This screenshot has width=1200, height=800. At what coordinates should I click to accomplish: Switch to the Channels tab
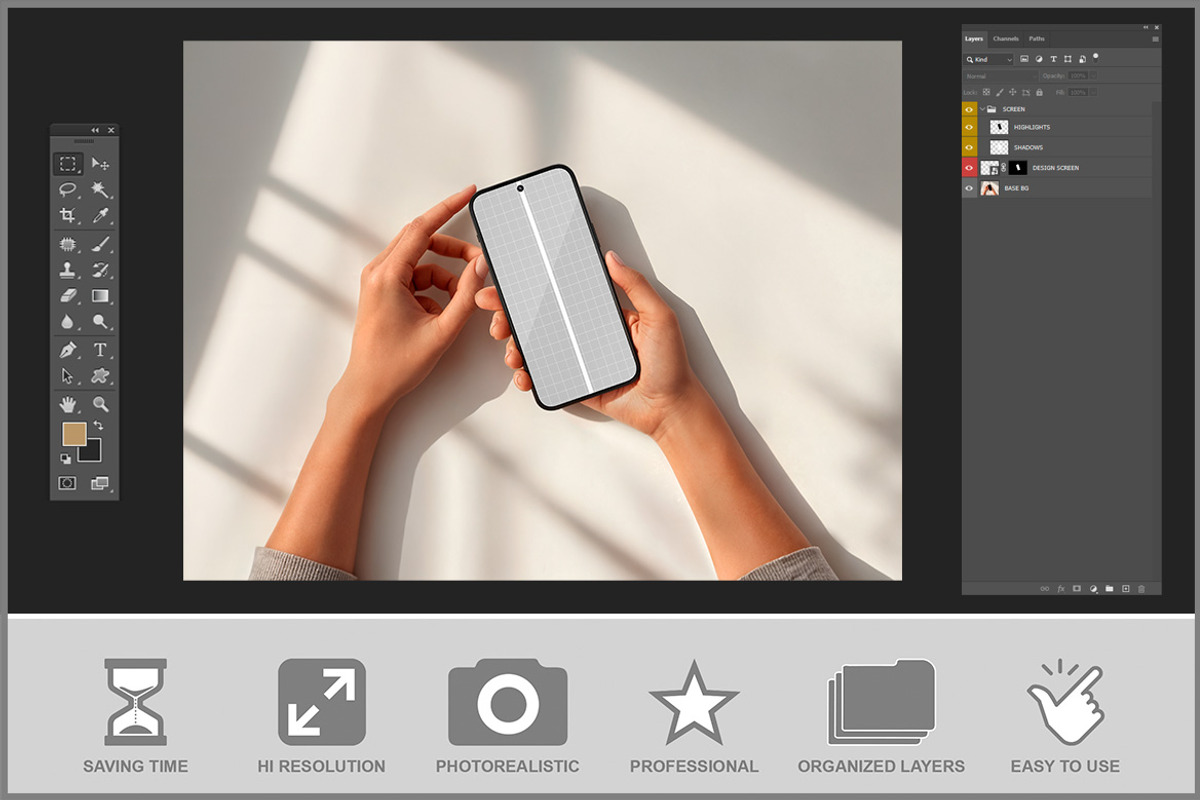click(x=1006, y=39)
